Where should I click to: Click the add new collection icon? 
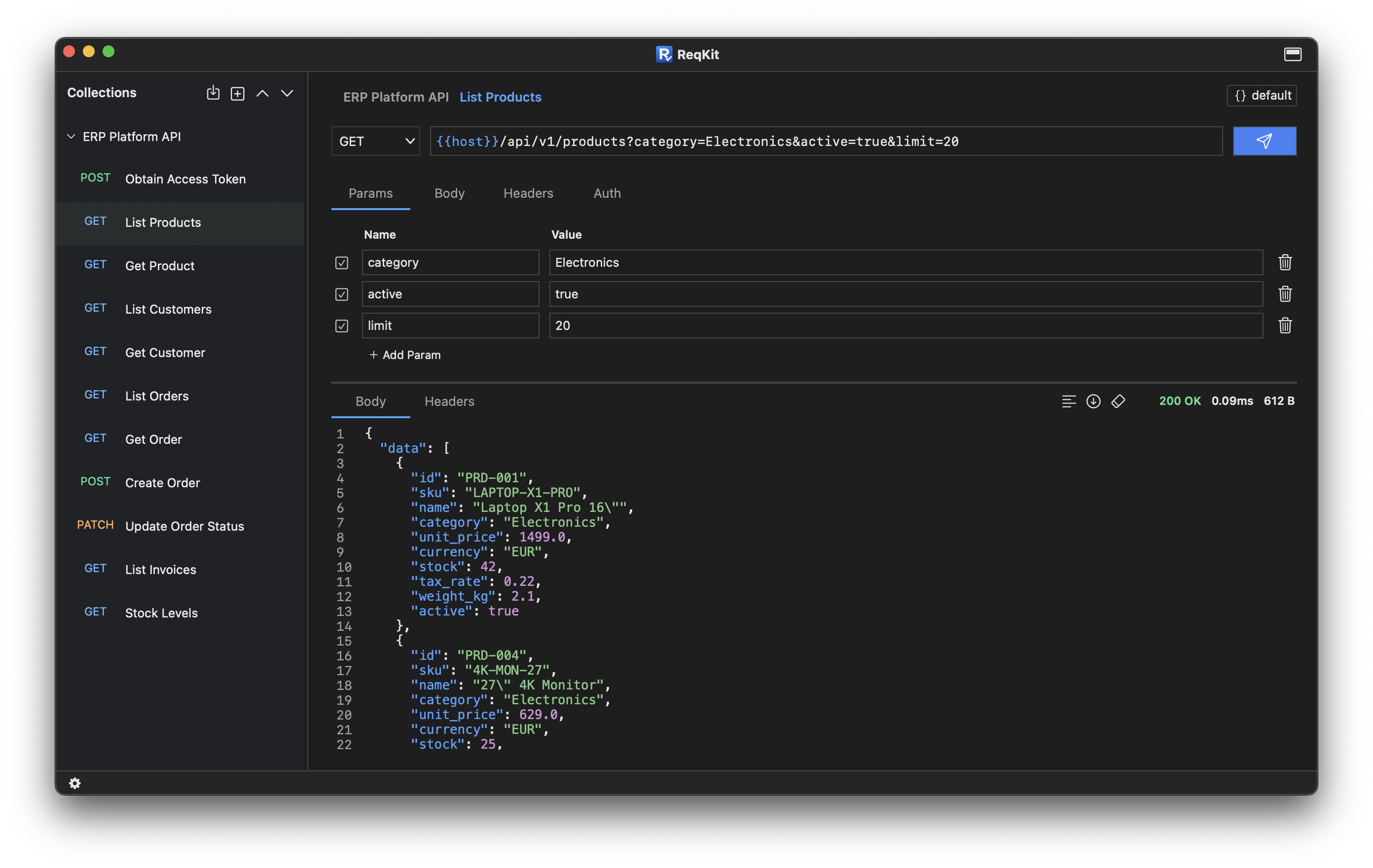(x=238, y=93)
